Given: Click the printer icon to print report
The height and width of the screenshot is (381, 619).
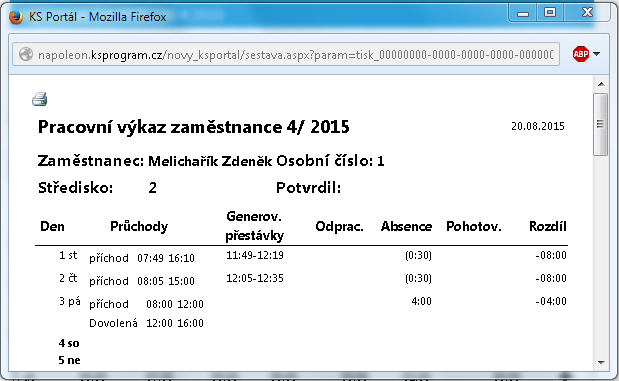Looking at the screenshot, I should (x=39, y=99).
